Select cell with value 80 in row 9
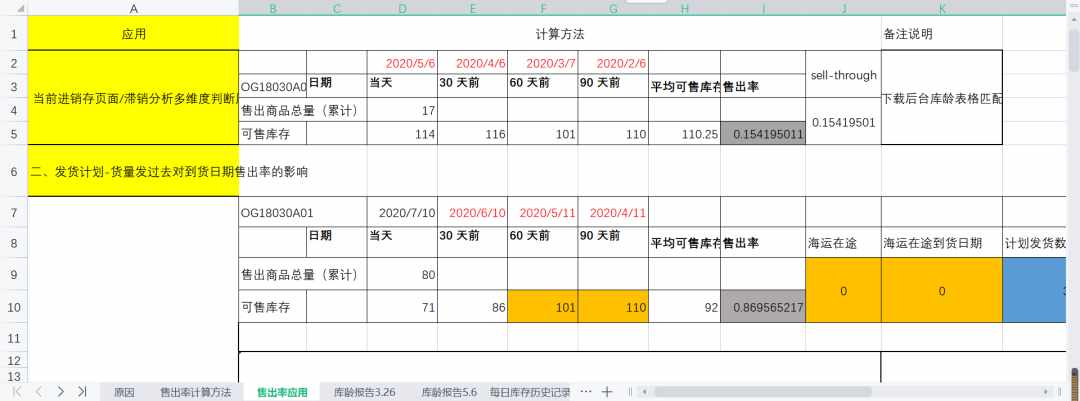1080x401 pixels. [402, 274]
